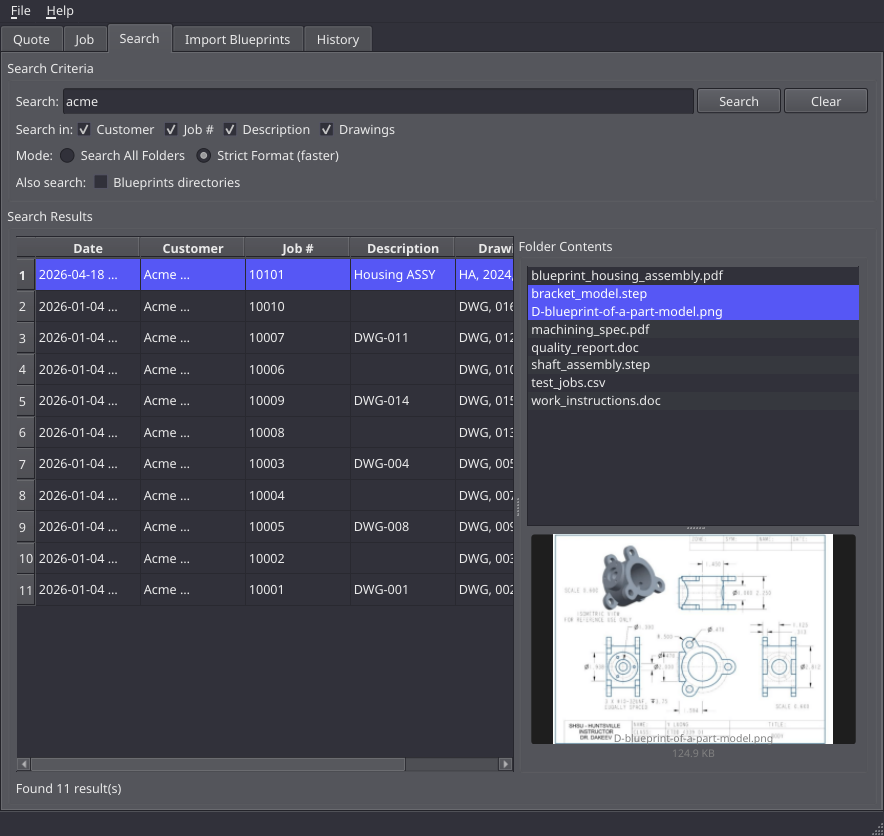
Task: Choose Strict Format (faster) mode
Action: click(x=204, y=156)
